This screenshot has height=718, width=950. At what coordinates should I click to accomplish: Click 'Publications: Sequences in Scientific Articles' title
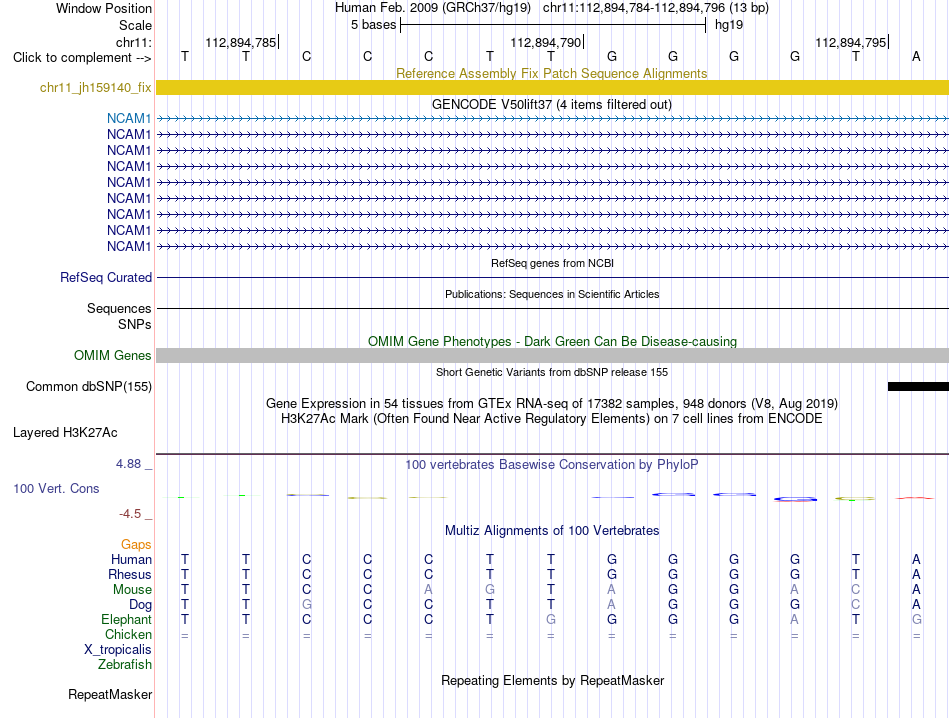(x=552, y=294)
